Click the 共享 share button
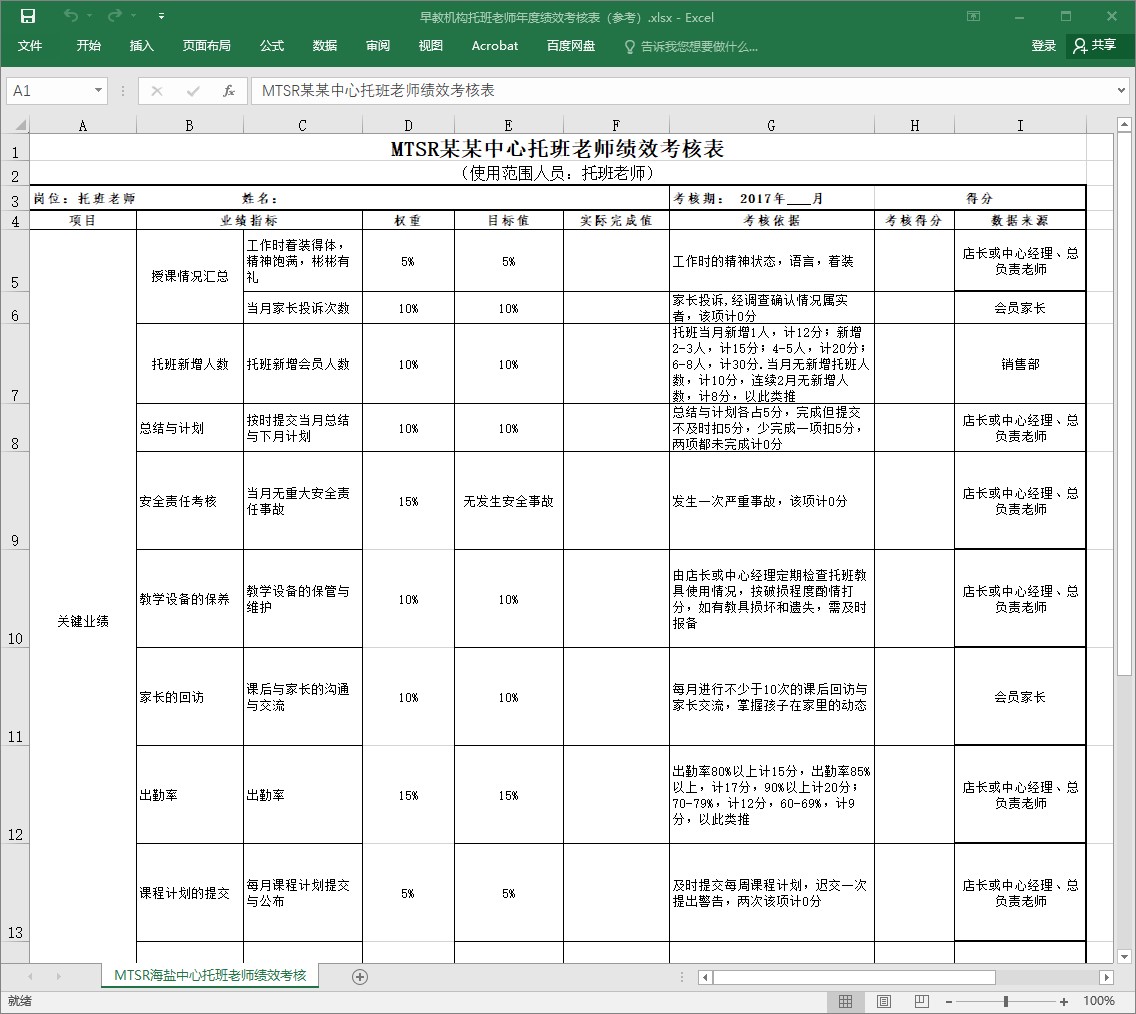The height and width of the screenshot is (1014, 1136). coord(1097,46)
